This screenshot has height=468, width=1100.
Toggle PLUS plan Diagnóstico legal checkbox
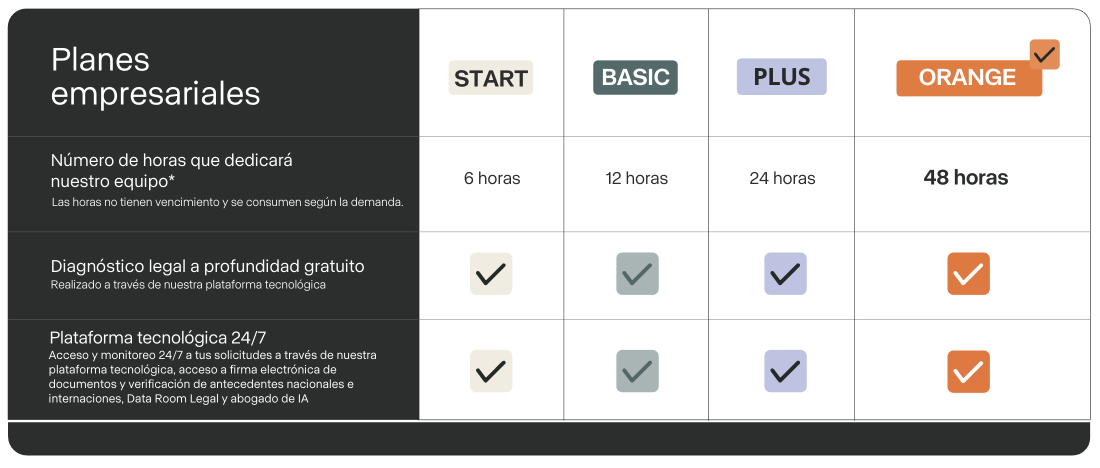tap(785, 274)
